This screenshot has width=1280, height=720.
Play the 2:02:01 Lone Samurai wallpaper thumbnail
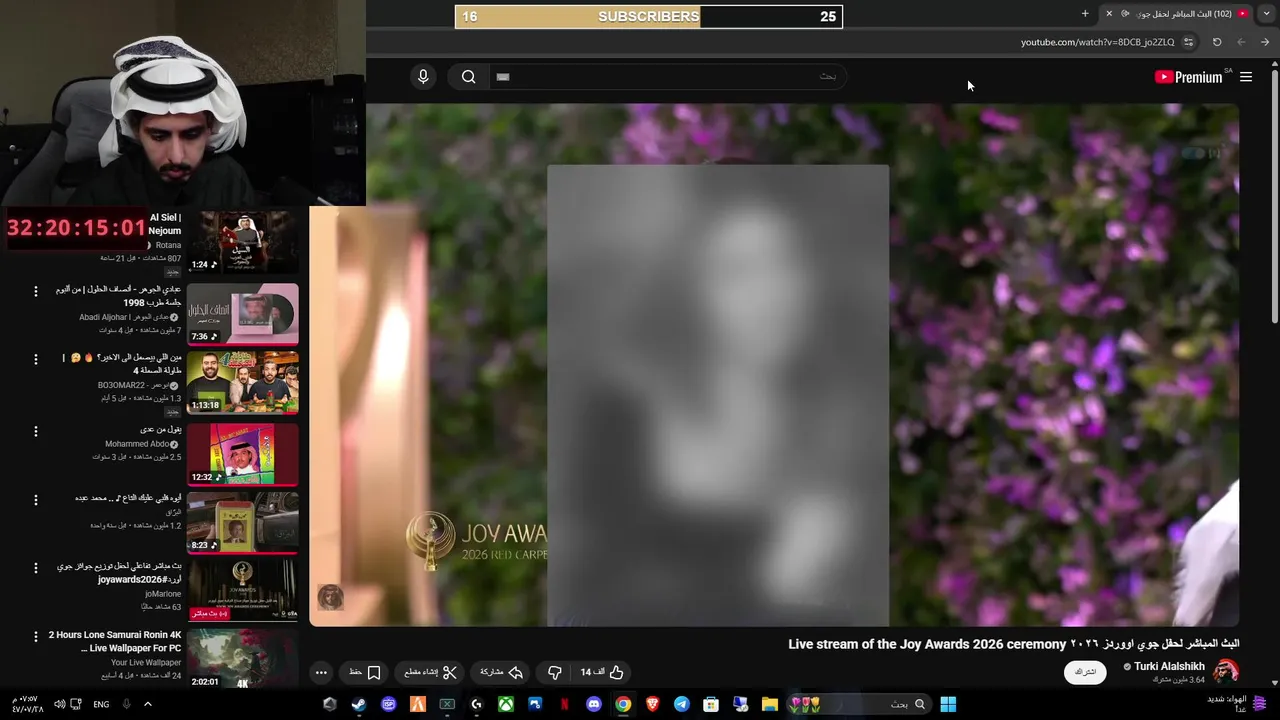[243, 658]
